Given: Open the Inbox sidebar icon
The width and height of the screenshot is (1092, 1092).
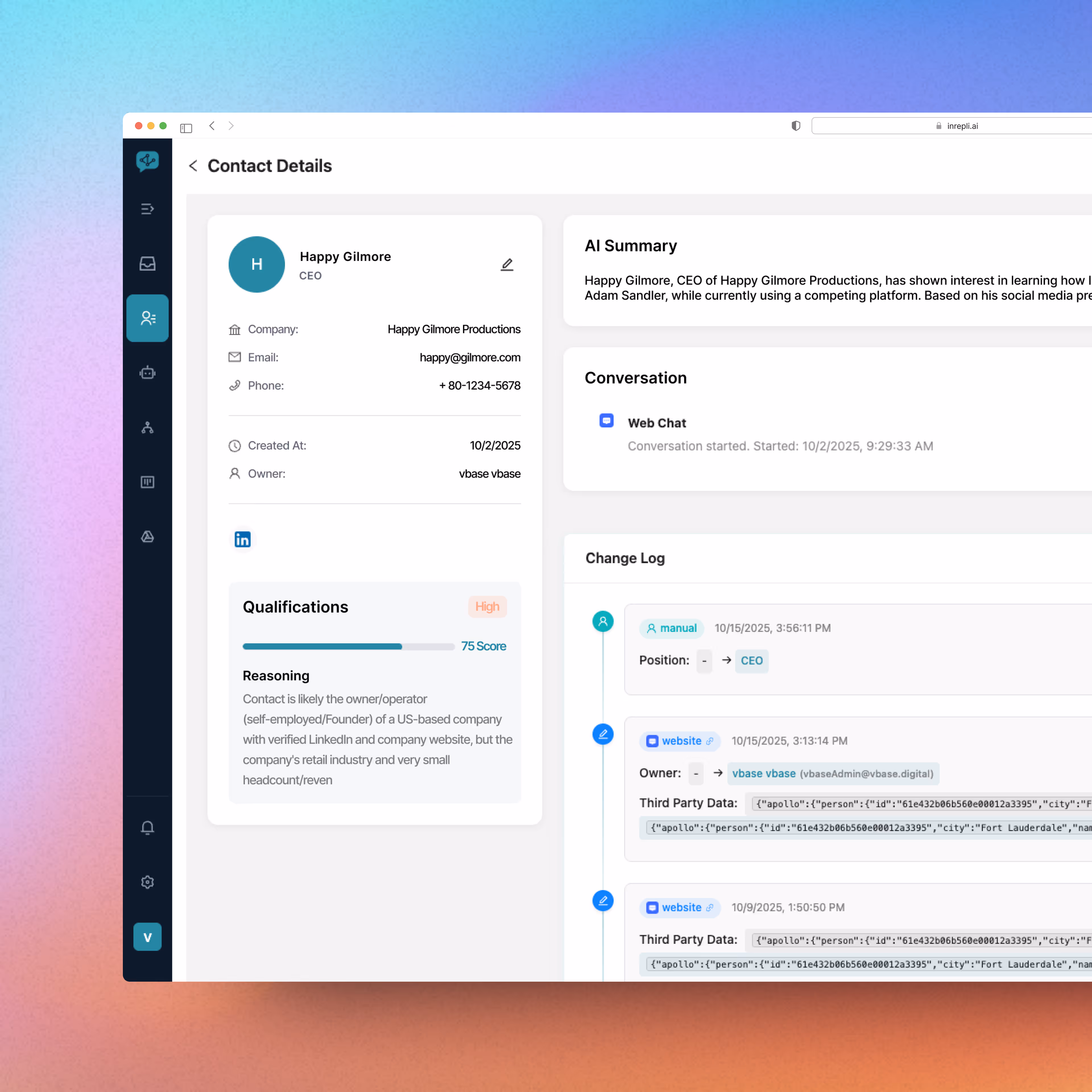Looking at the screenshot, I should (x=148, y=264).
